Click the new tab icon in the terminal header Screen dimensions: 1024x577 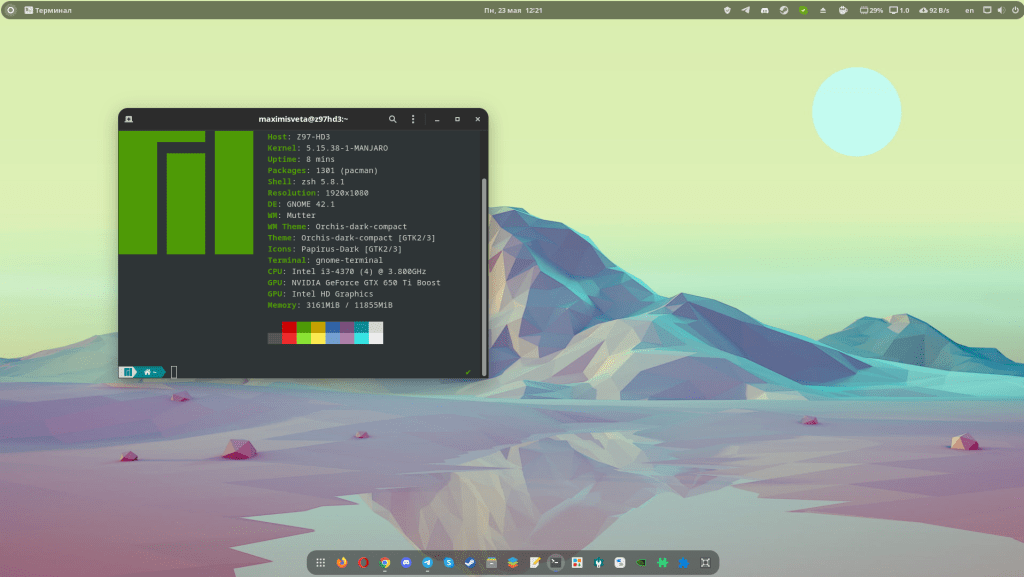click(128, 119)
